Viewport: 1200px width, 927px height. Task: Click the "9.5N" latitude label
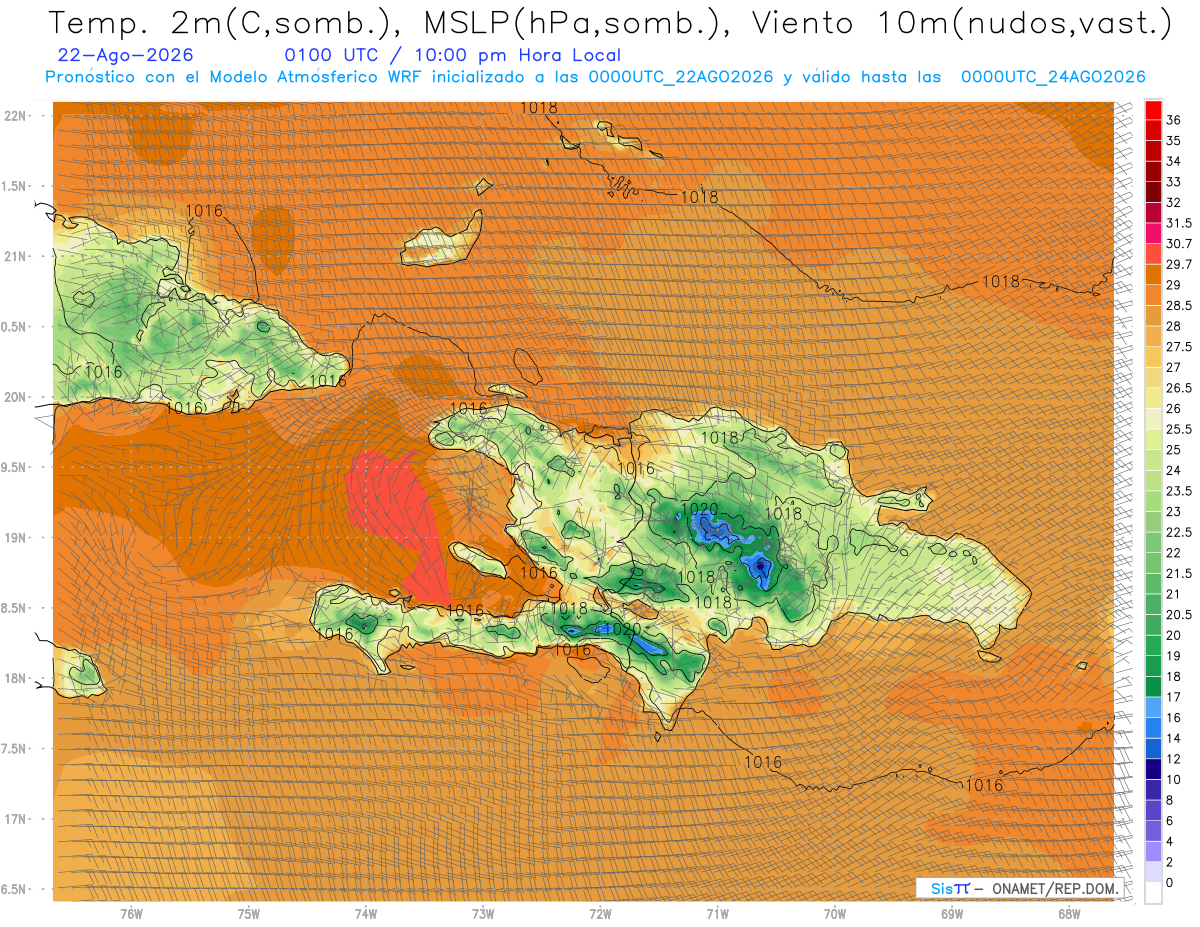pyautogui.click(x=15, y=467)
